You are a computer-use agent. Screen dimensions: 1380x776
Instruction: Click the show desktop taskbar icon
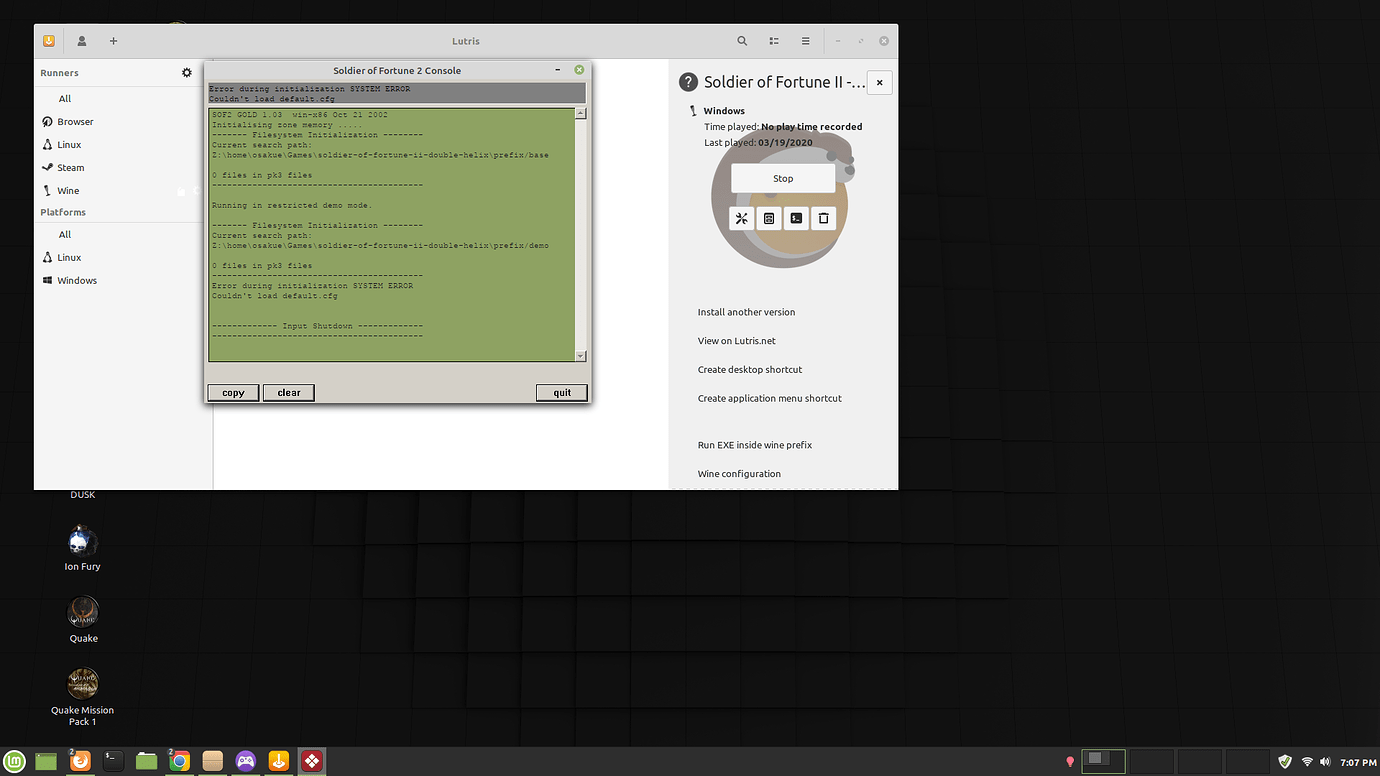coord(47,761)
